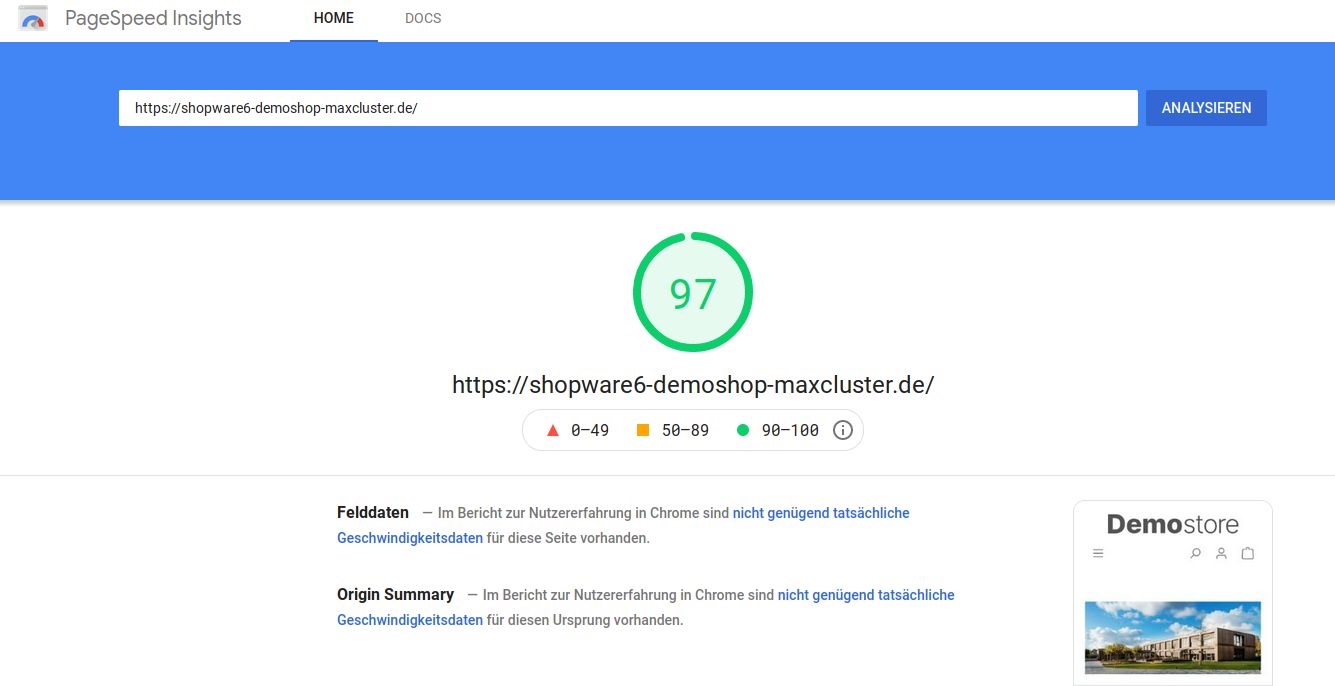Click the ANALYSIEREN button
The width and height of the screenshot is (1335, 686).
tap(1206, 108)
